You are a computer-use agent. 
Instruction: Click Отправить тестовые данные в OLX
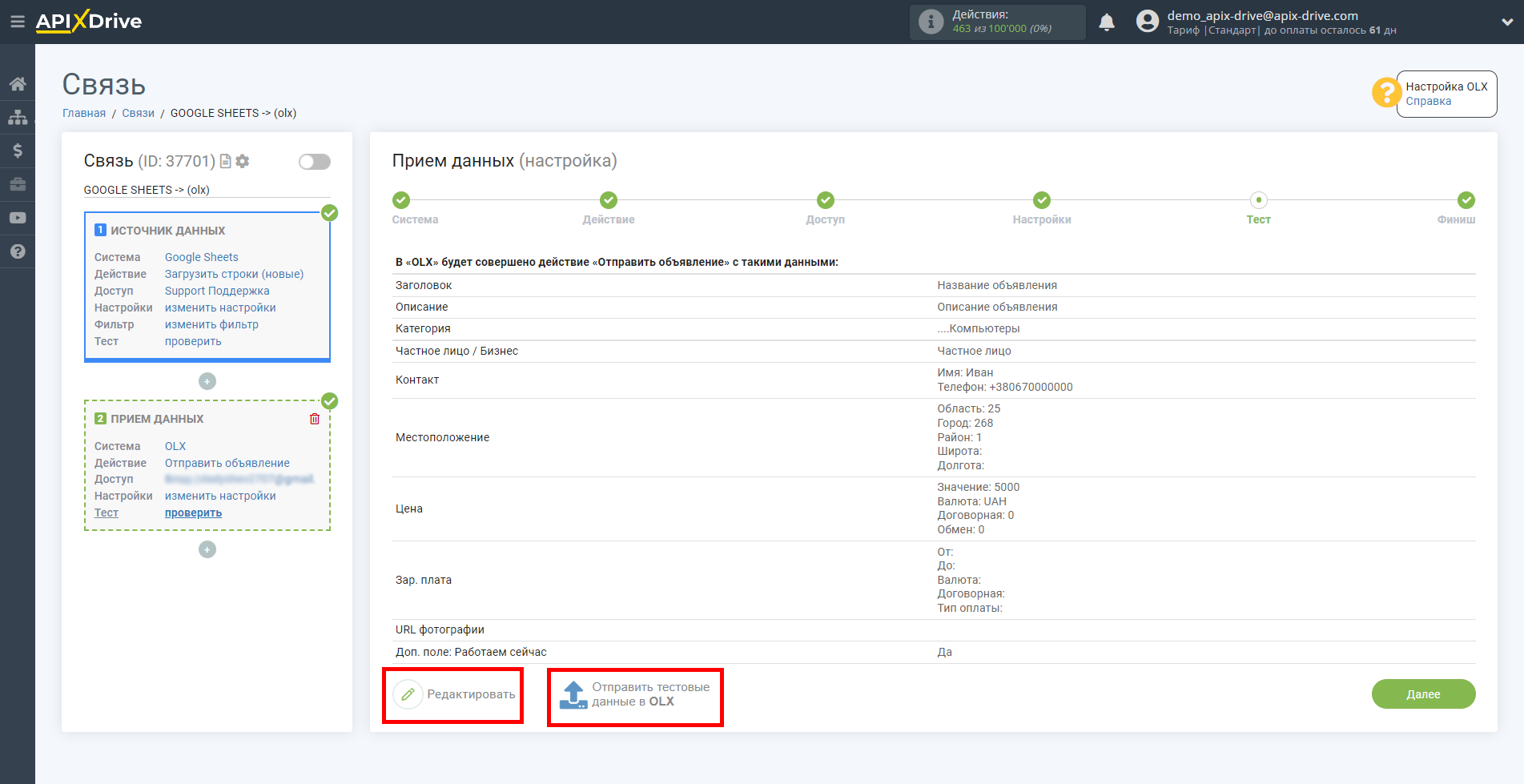(x=635, y=694)
